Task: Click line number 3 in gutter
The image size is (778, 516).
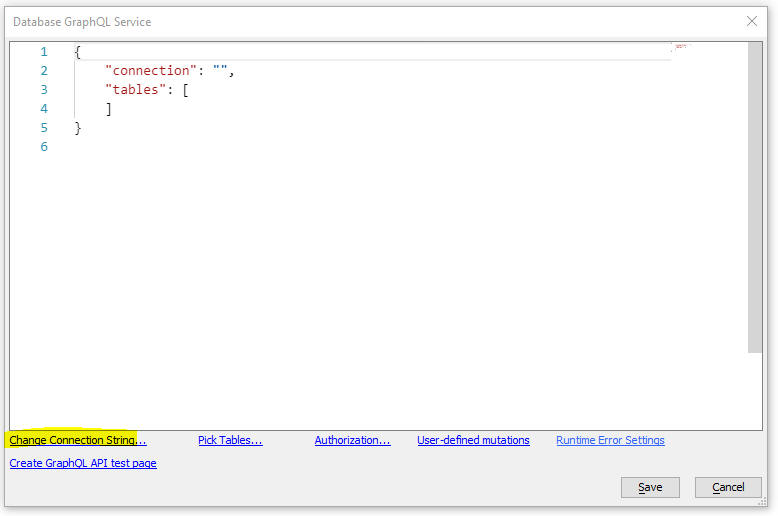Action: pos(44,90)
